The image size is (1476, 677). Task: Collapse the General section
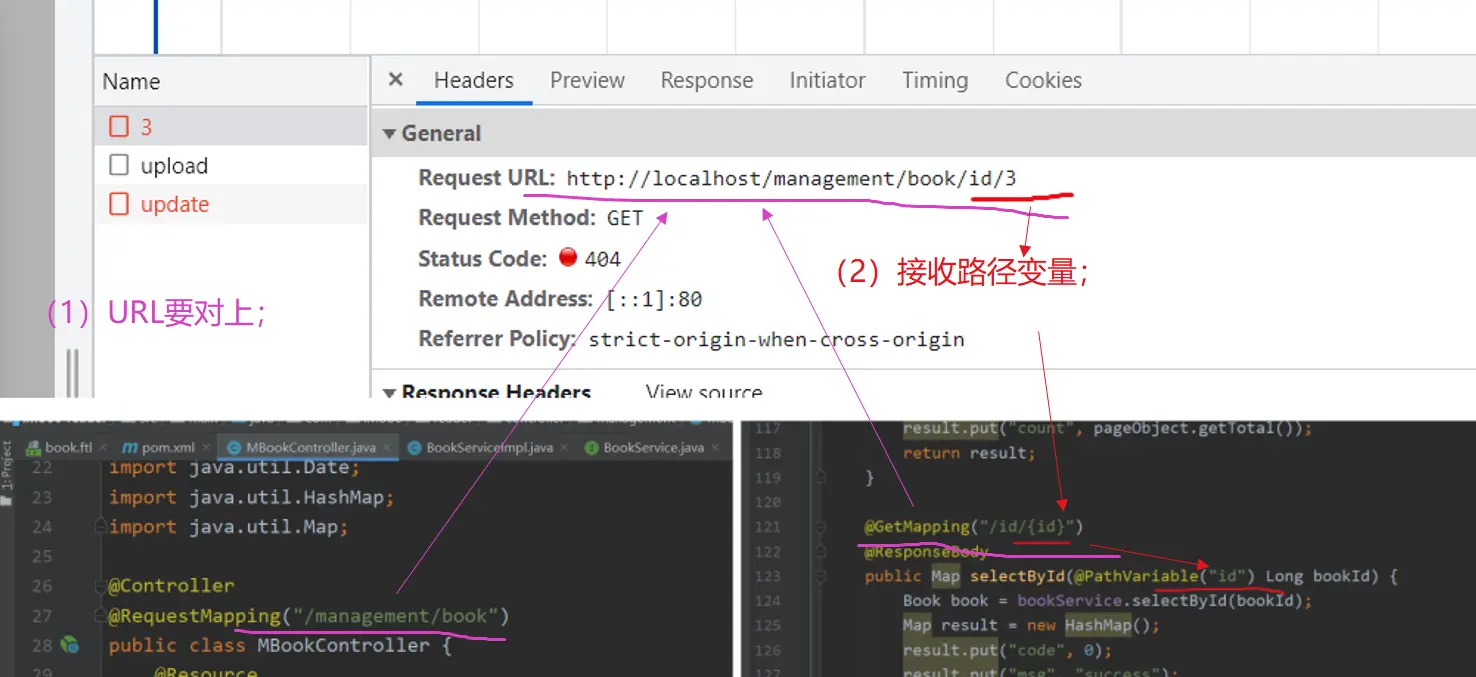(x=390, y=134)
